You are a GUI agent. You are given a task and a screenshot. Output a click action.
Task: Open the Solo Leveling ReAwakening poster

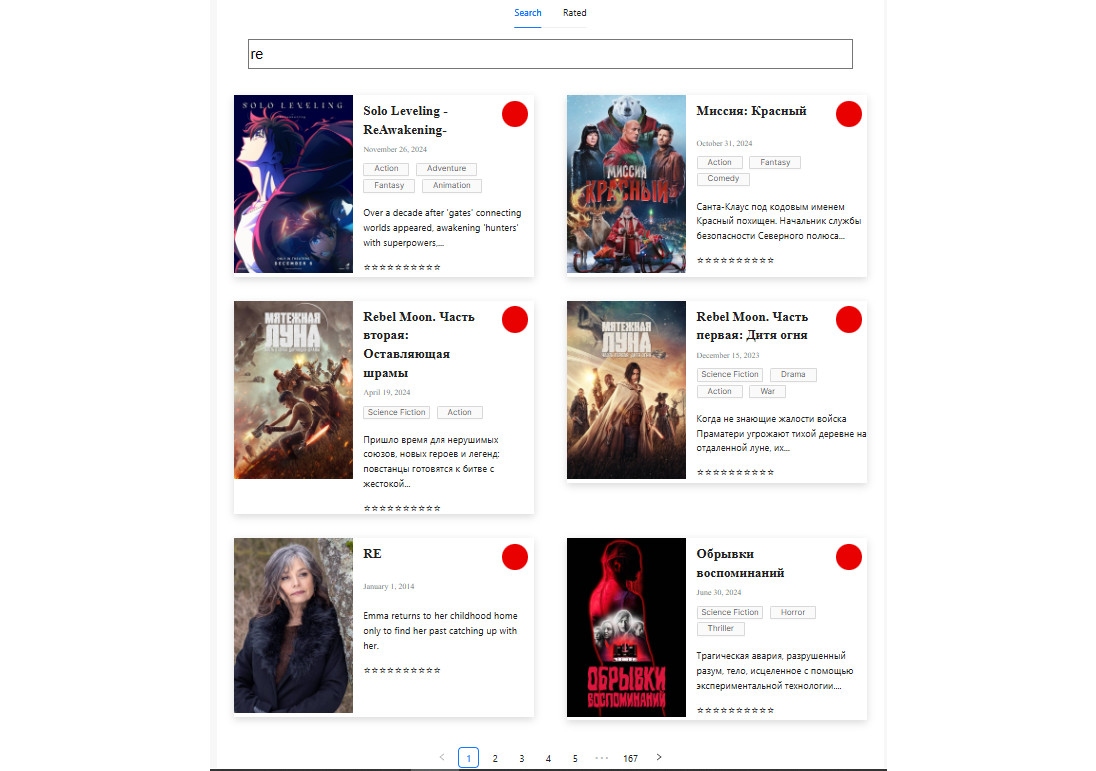pyautogui.click(x=294, y=184)
